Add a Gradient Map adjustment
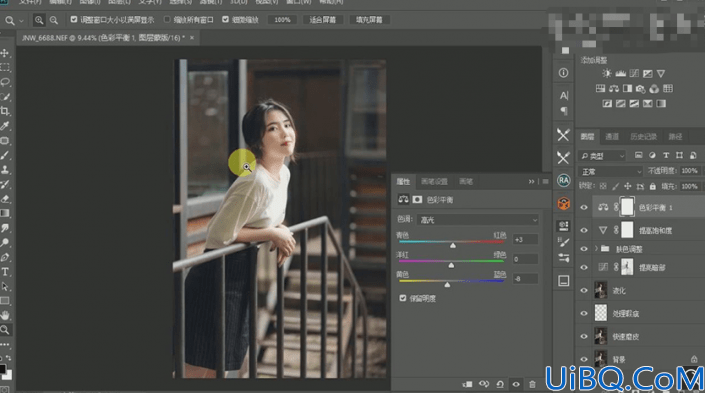 click(x=661, y=104)
